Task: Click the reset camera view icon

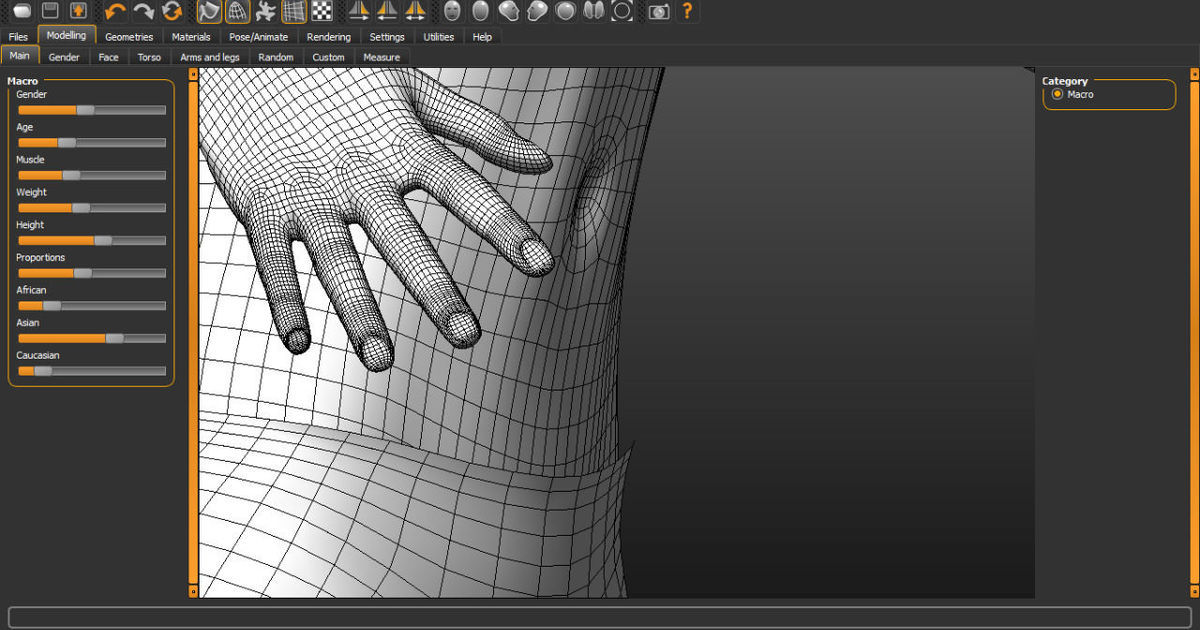Action: (x=622, y=12)
